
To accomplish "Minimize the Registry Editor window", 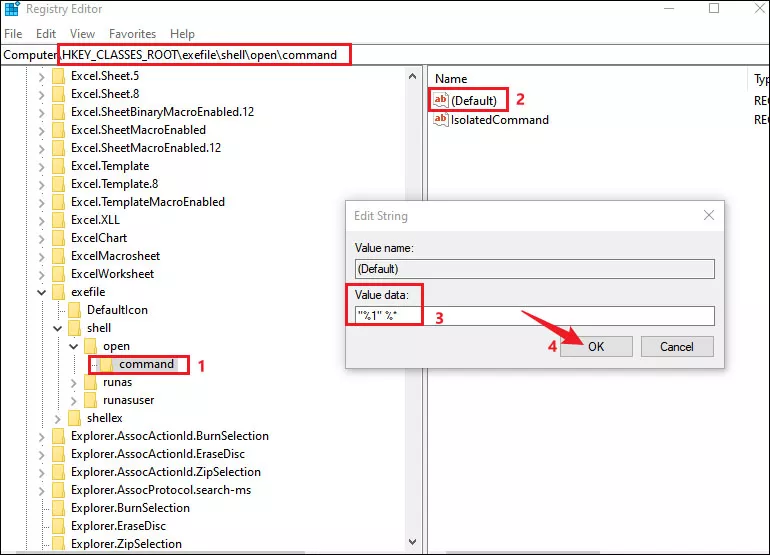I will 669,8.
